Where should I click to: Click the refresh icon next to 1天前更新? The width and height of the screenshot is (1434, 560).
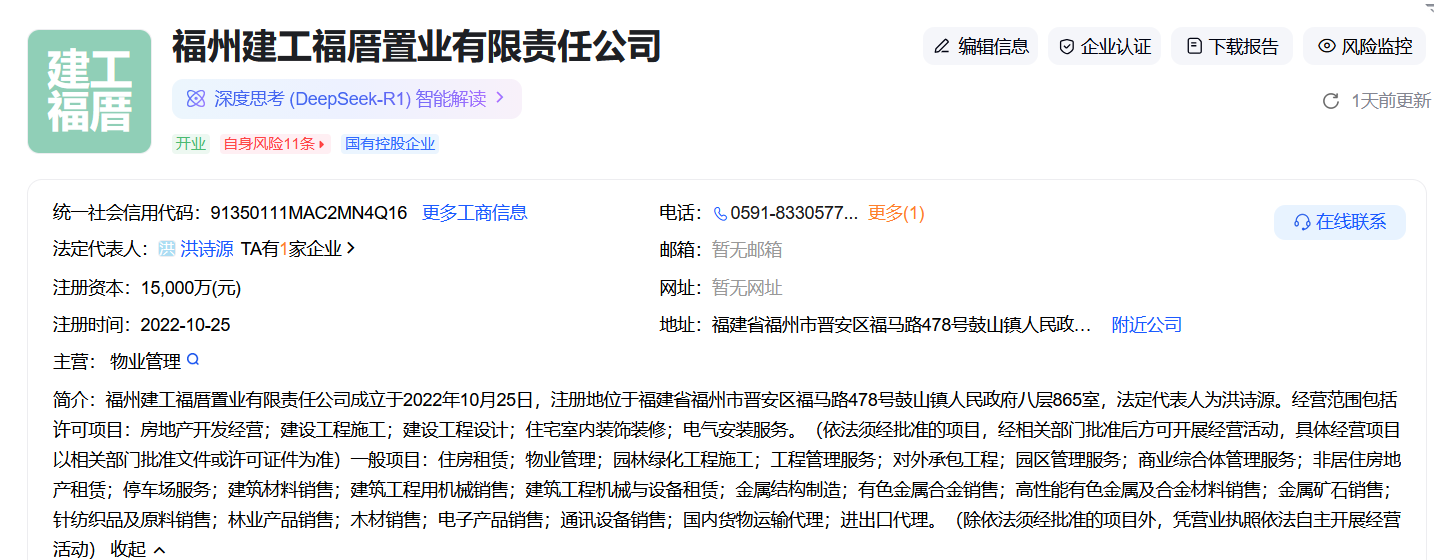[1330, 101]
